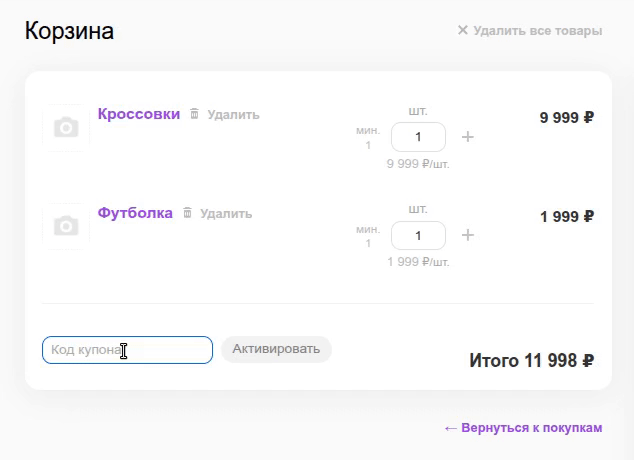Open the Футболка camera placeholder image

click(x=66, y=227)
